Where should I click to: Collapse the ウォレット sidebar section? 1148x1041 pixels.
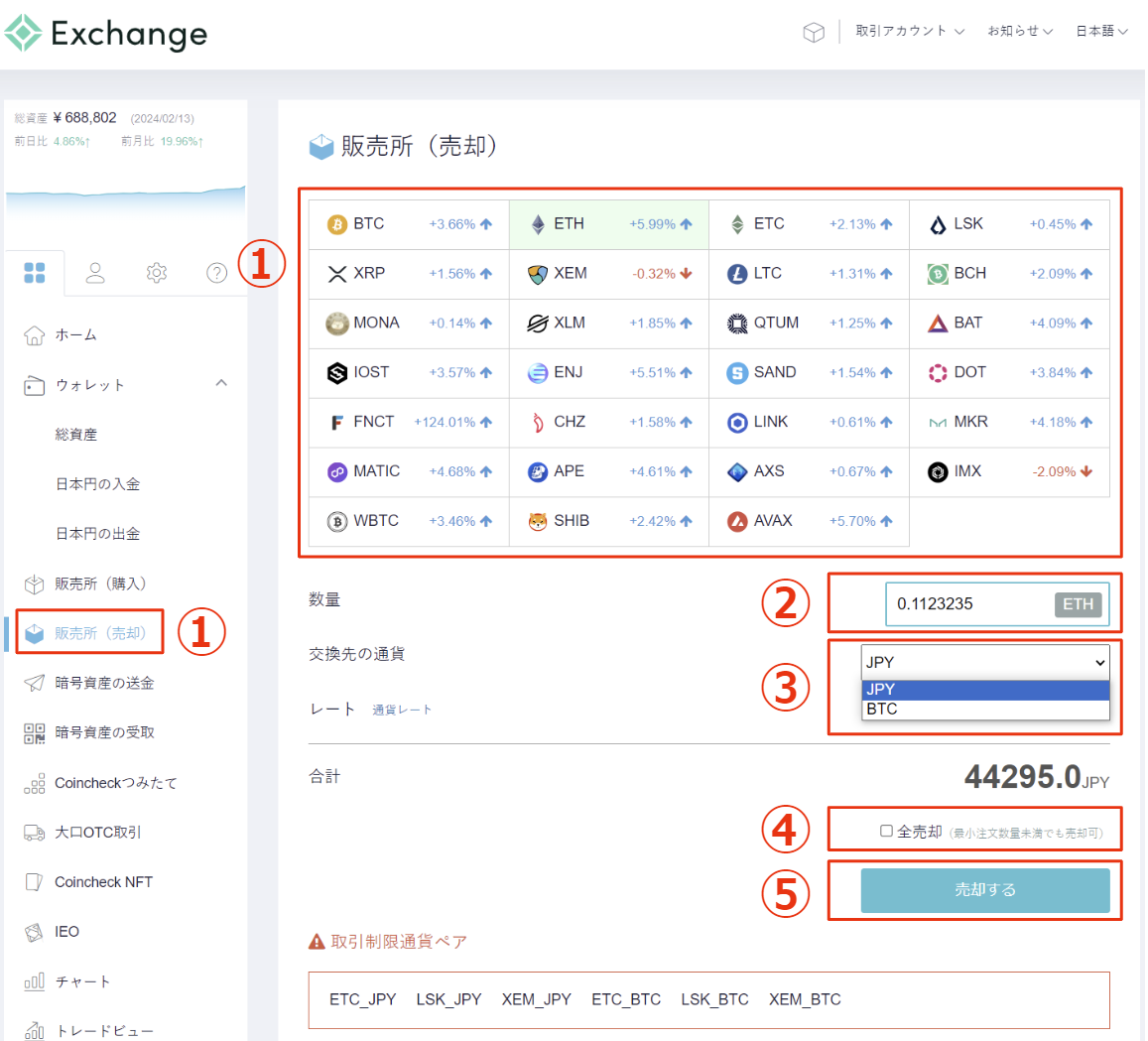point(221,384)
